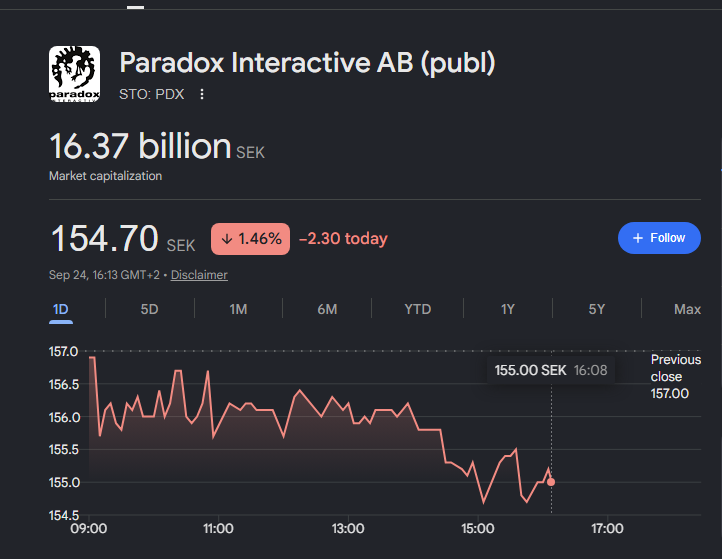Click the 154.70 share price value
Screen dimensions: 722x559
(x=105, y=239)
